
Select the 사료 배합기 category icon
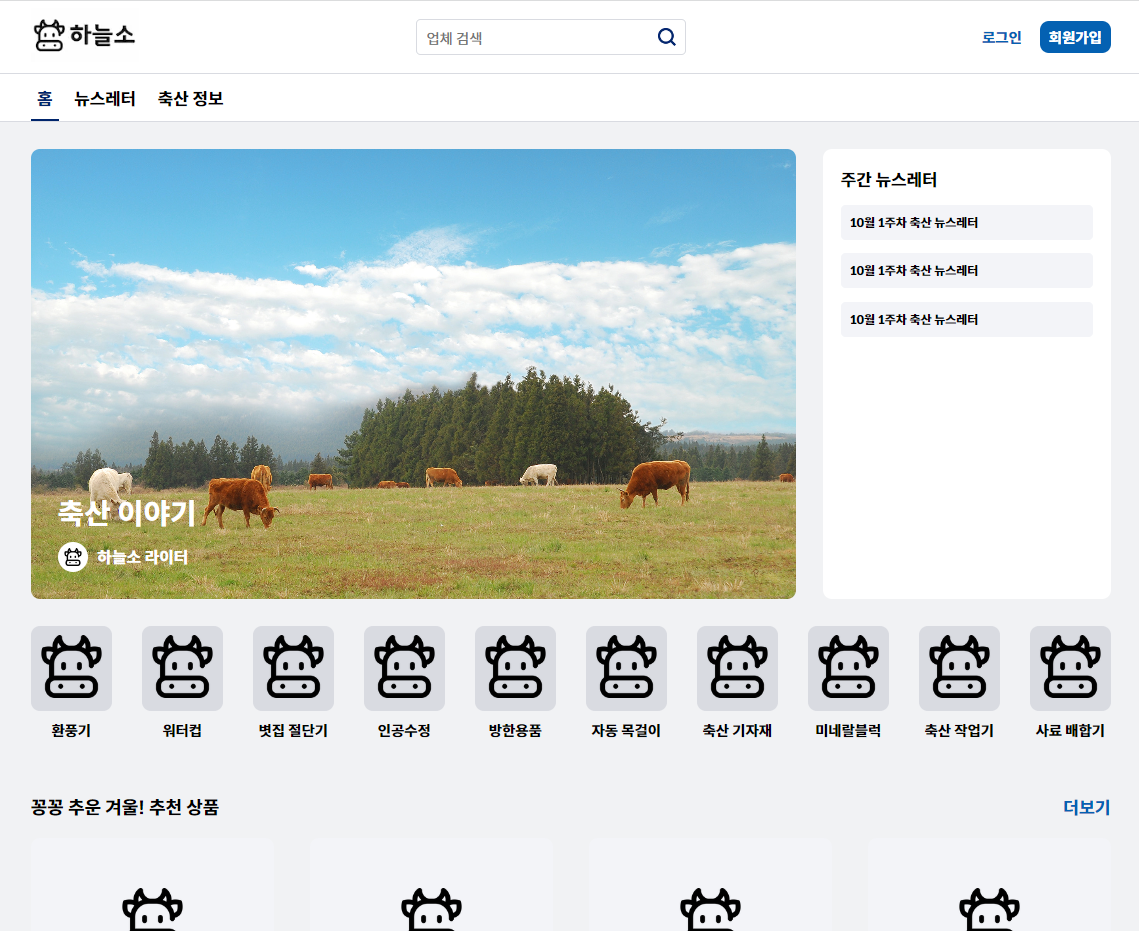[x=1070, y=667]
